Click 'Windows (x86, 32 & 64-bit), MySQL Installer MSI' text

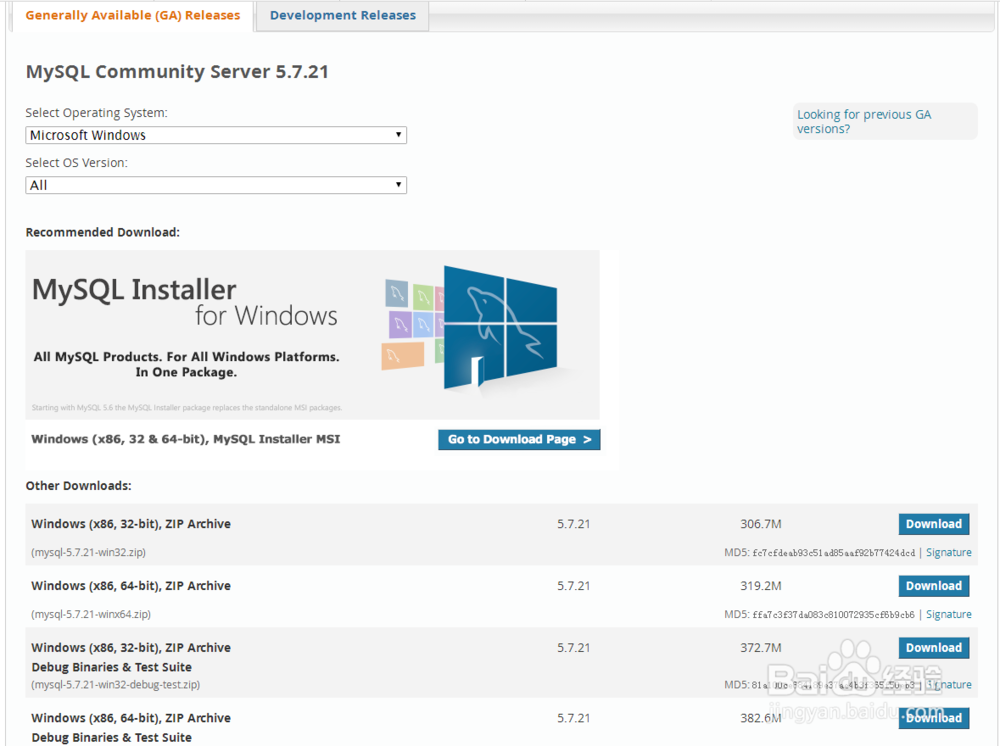(x=186, y=439)
